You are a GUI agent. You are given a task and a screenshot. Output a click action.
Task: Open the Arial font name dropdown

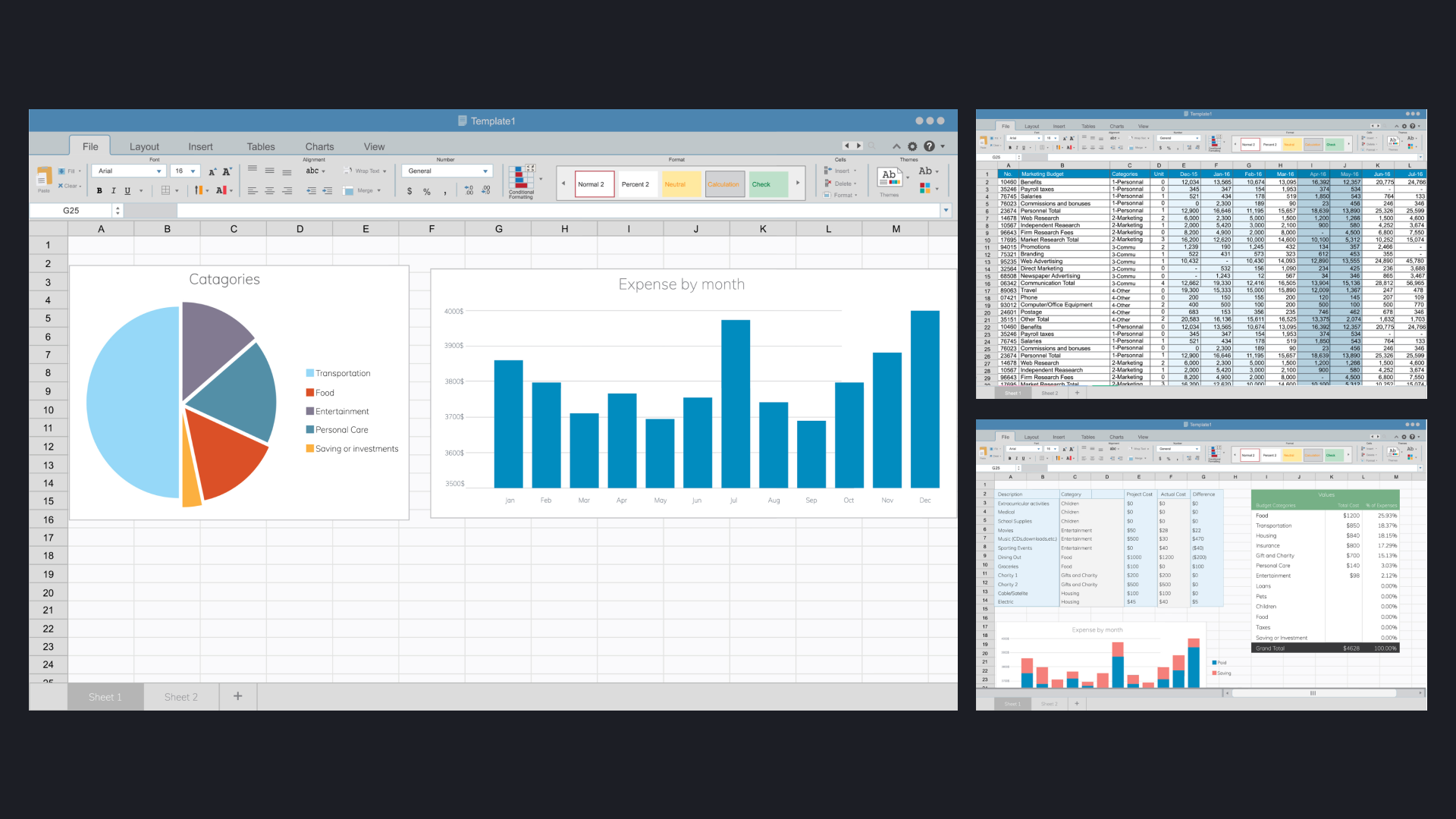[128, 171]
